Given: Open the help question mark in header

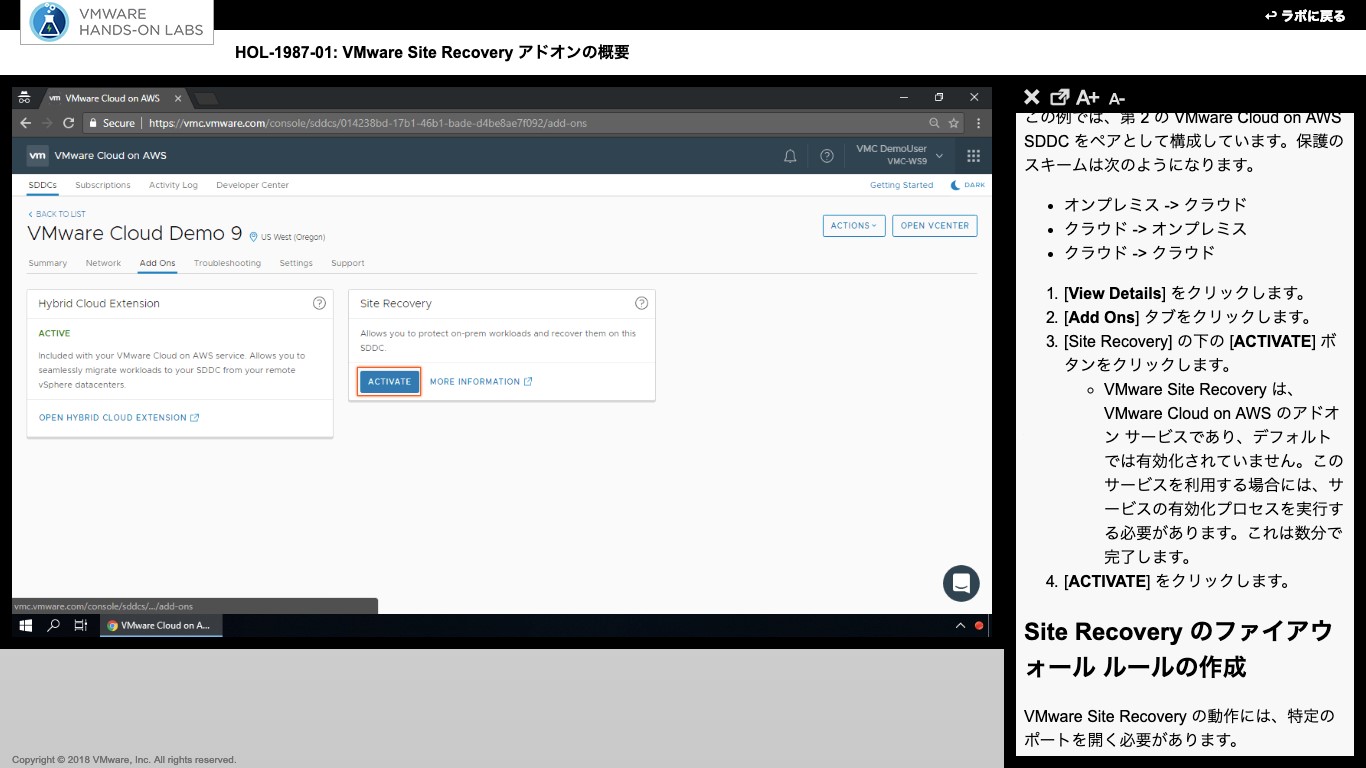Looking at the screenshot, I should pyautogui.click(x=827, y=156).
